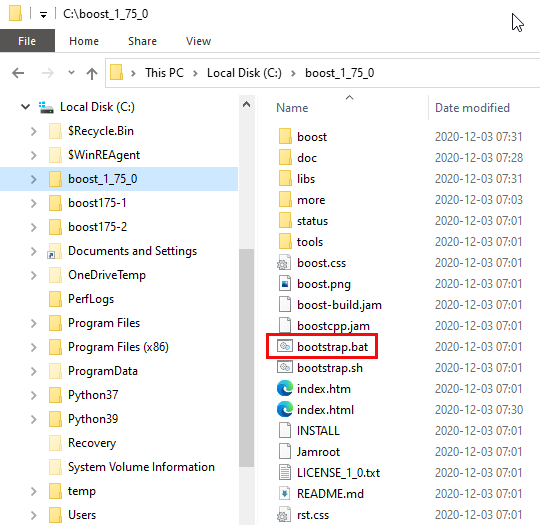Open the Share ribbon tab
540x525 pixels.
(142, 41)
